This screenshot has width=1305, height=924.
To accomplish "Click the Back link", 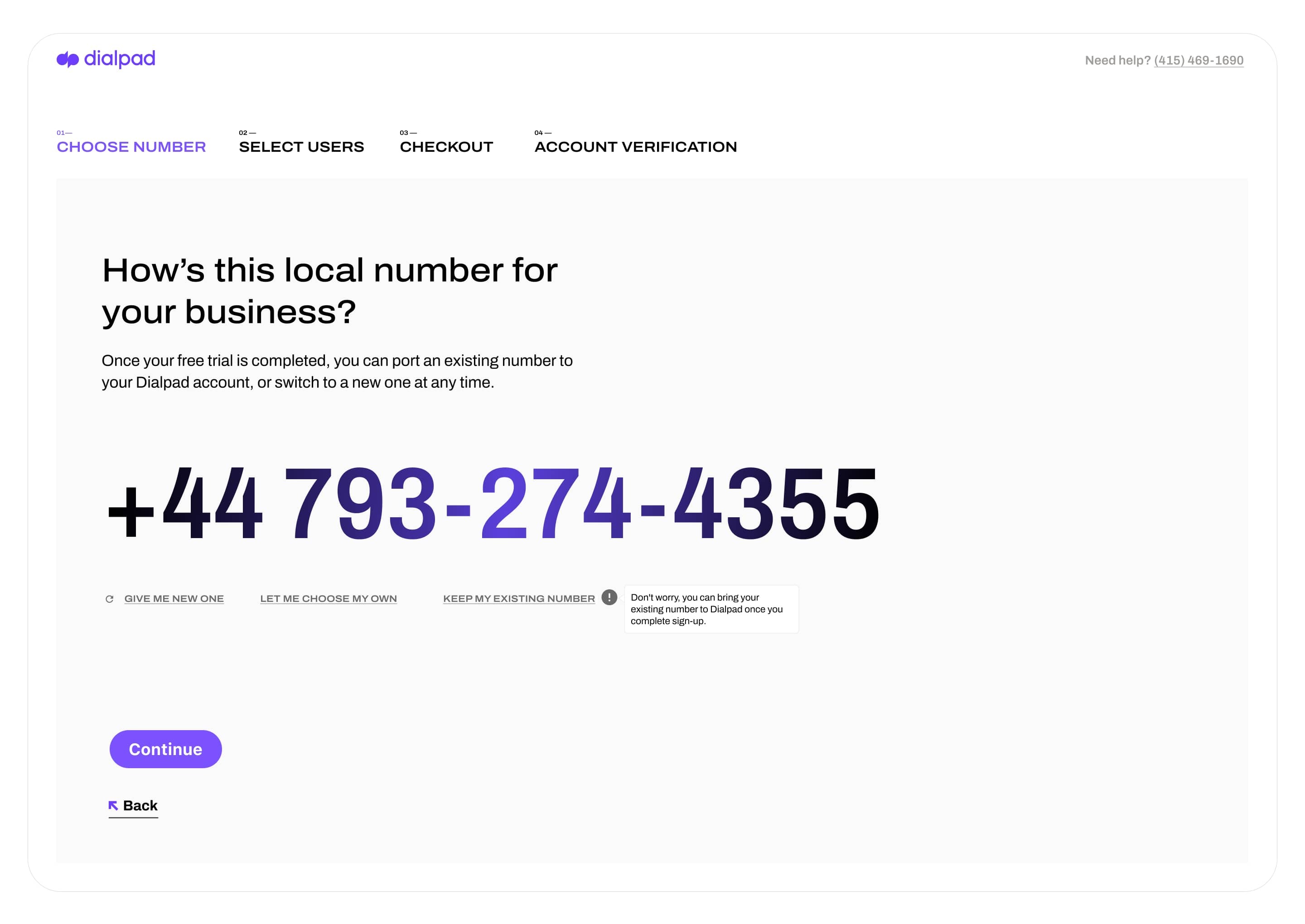I will [x=134, y=805].
